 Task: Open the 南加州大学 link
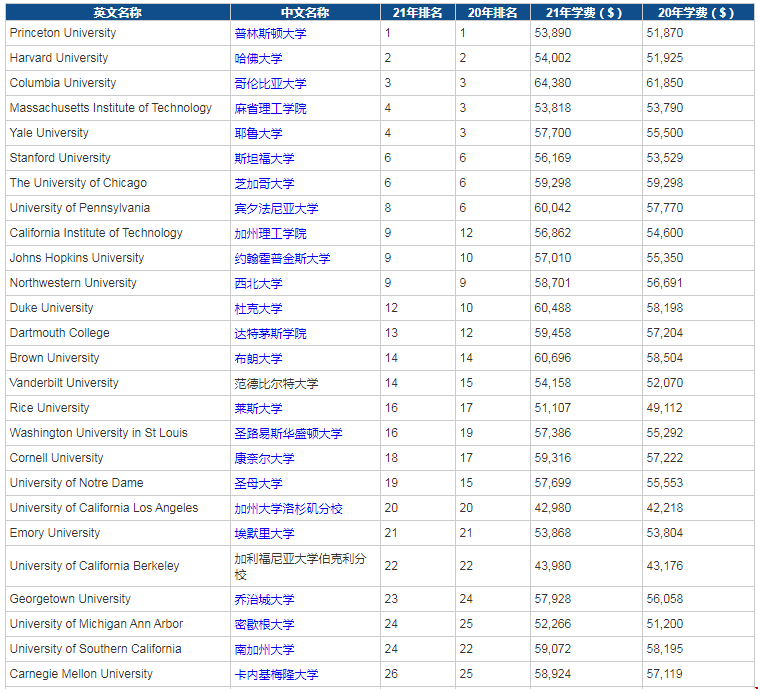[264, 650]
